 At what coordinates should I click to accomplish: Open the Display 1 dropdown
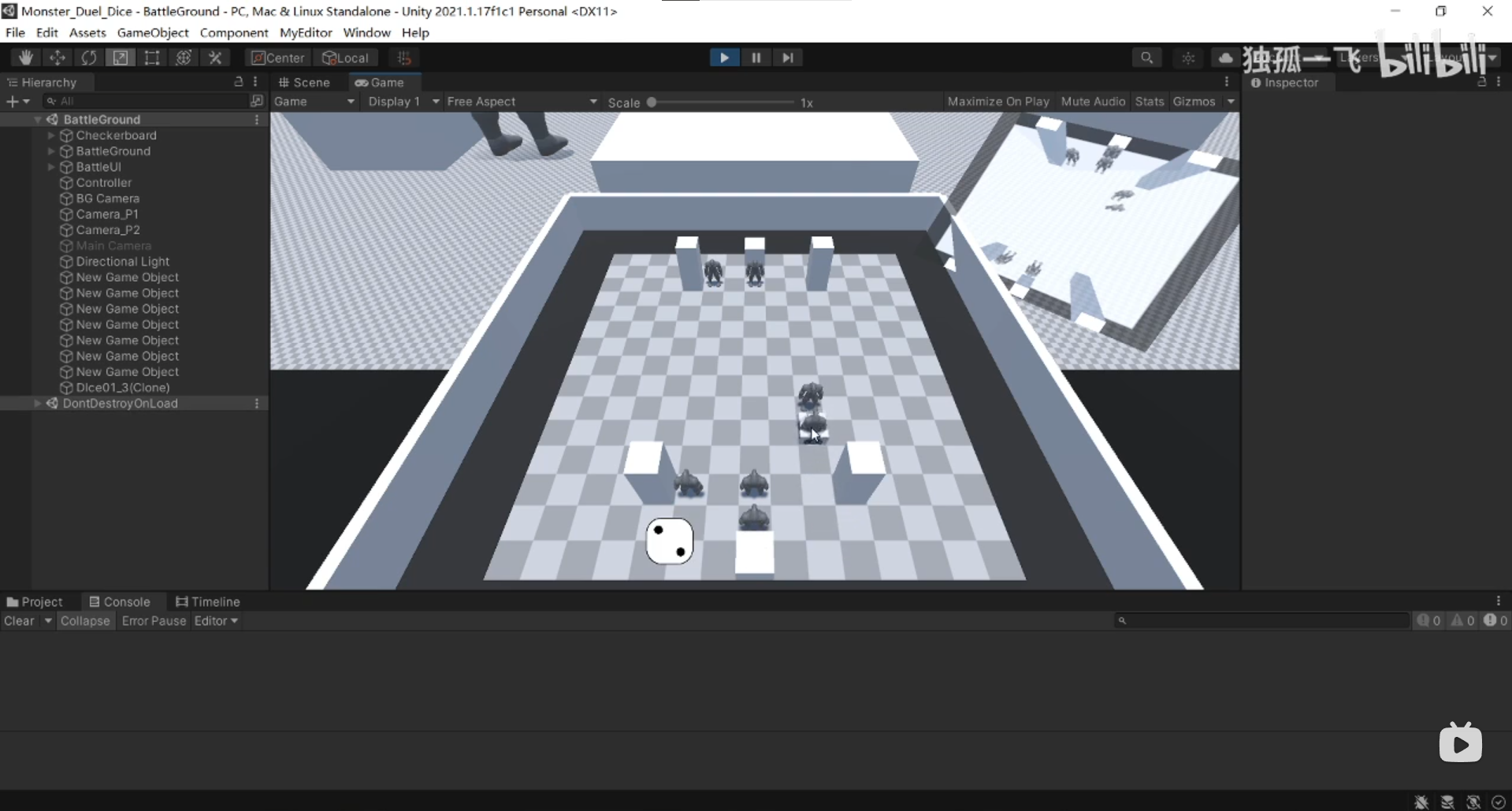coord(403,102)
